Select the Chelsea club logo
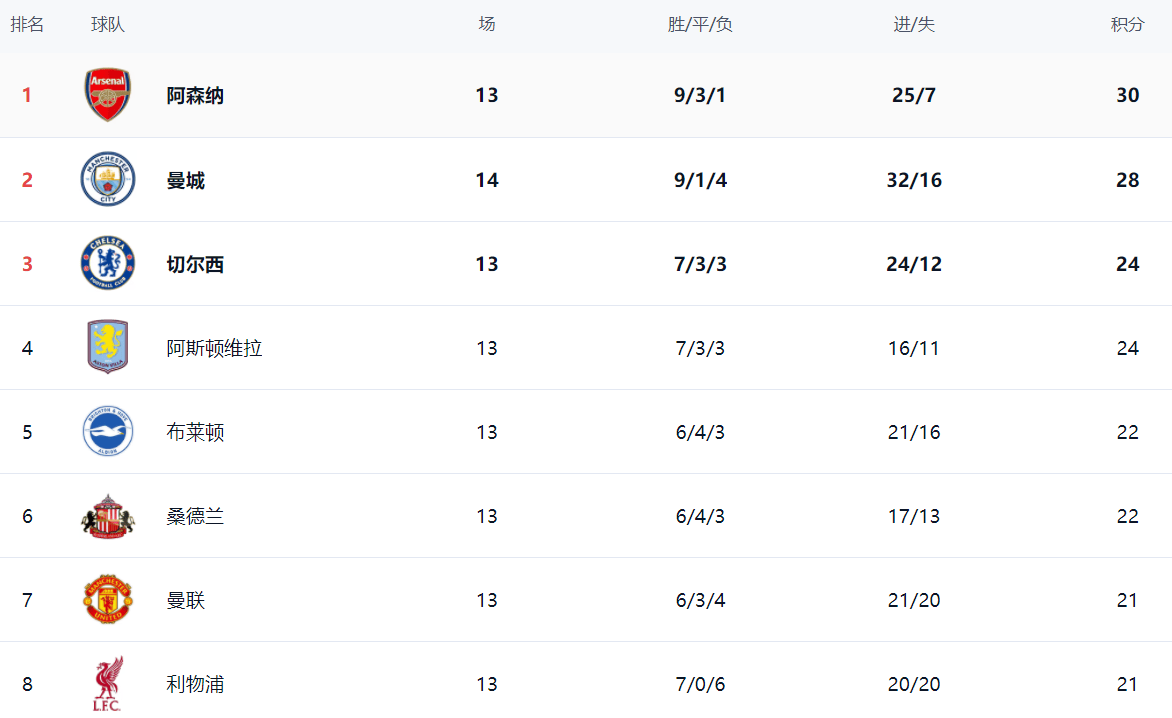This screenshot has height=718, width=1172. 107,264
